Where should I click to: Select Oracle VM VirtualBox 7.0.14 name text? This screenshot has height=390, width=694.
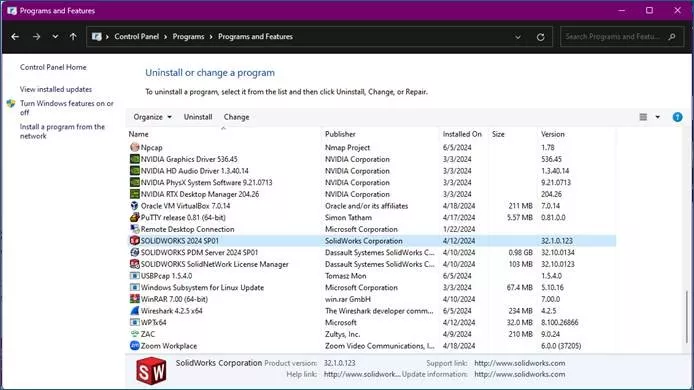[x=185, y=206]
